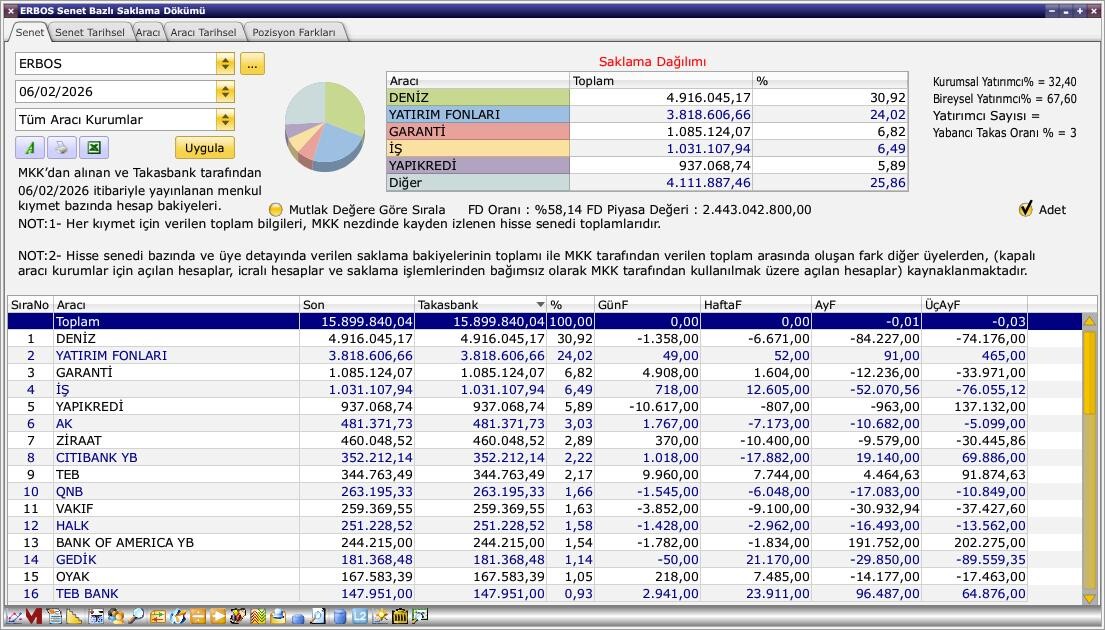The image size is (1105, 630).
Task: Open the ERBOS symbol dropdown
Action: pyautogui.click(x=225, y=64)
